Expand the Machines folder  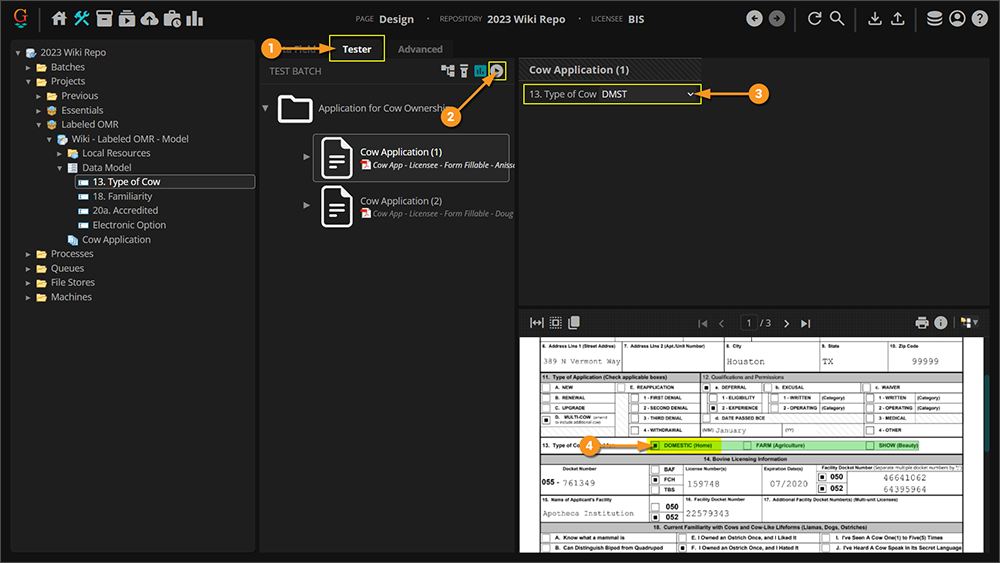(28, 298)
